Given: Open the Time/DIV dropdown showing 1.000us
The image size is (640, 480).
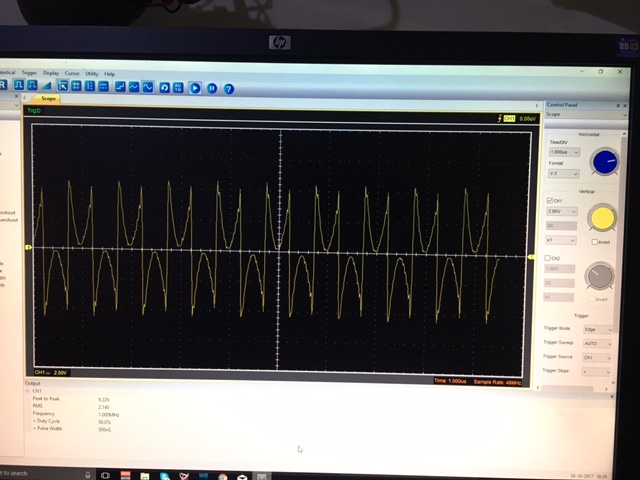Looking at the screenshot, I should 564,152.
